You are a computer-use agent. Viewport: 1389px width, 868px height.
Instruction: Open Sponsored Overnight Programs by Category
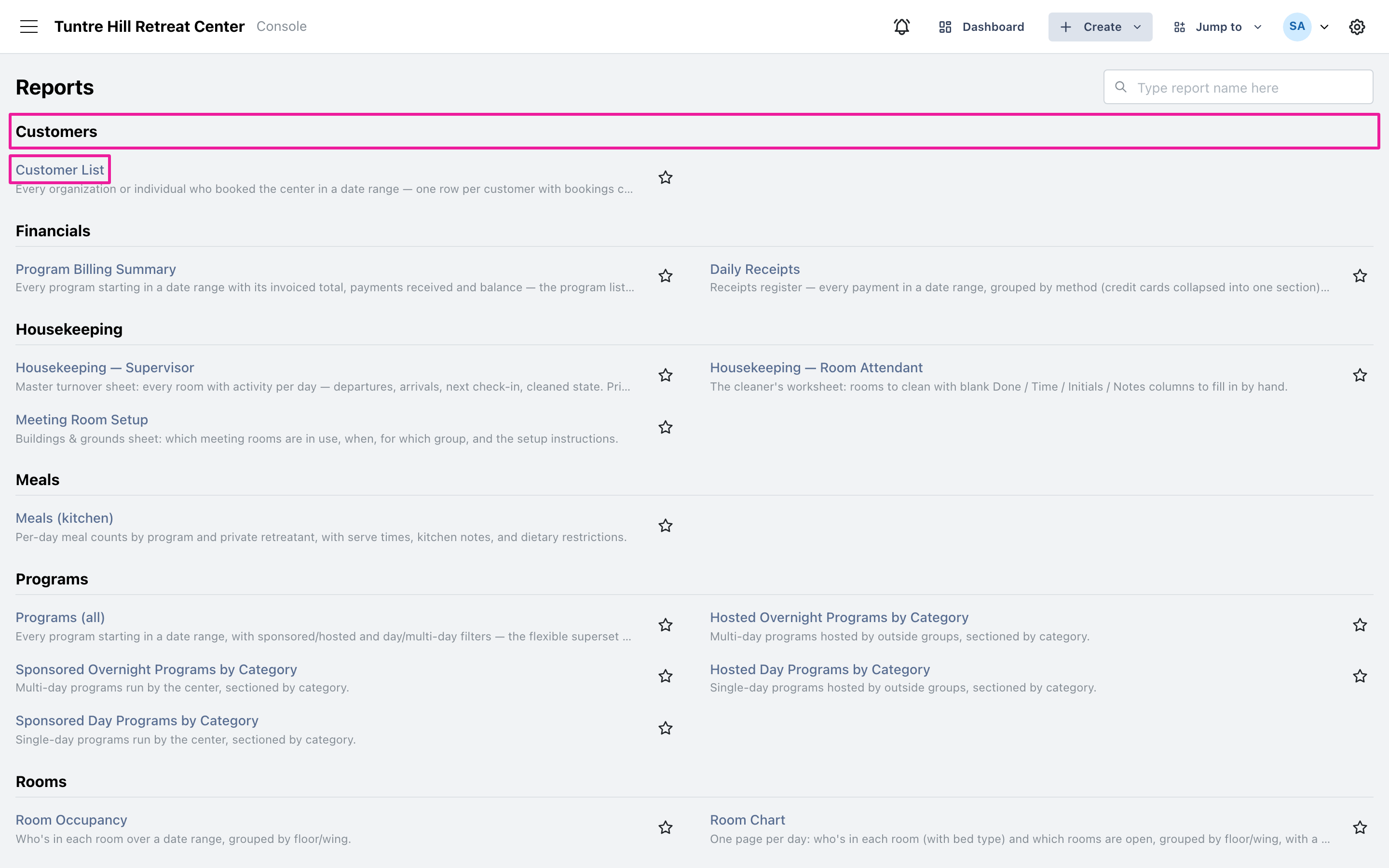[x=156, y=669]
